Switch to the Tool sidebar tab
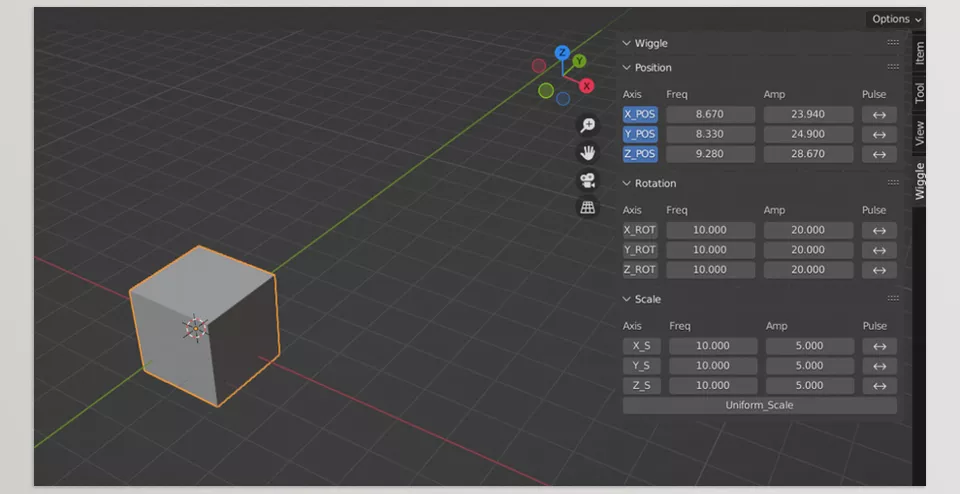 (x=919, y=92)
